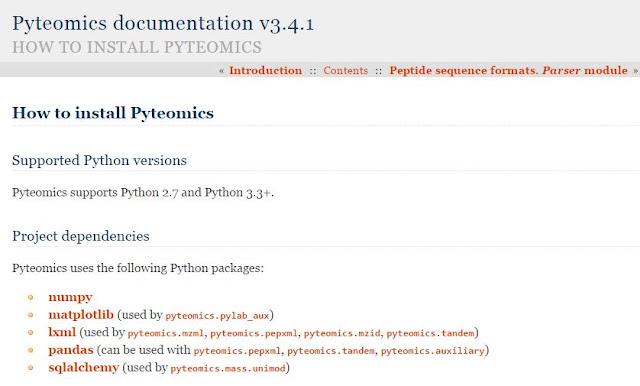
Task: Open the Peptide sequence formats Parser module link
Action: tap(508, 70)
